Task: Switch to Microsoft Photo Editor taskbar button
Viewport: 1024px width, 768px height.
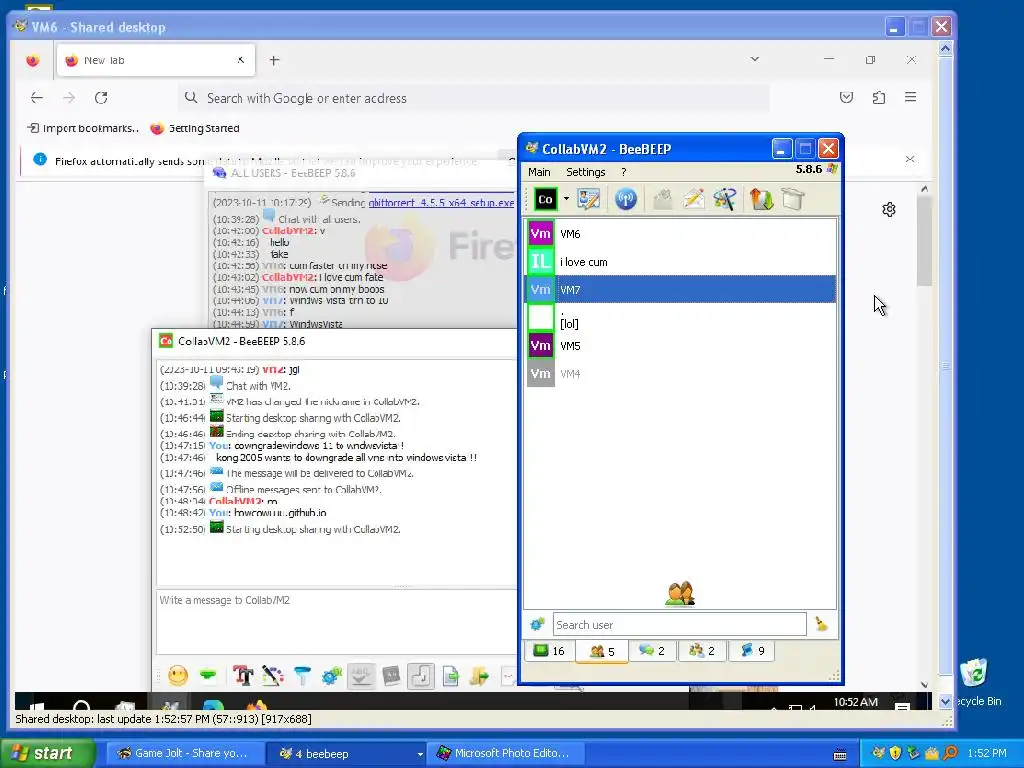Action: point(507,753)
